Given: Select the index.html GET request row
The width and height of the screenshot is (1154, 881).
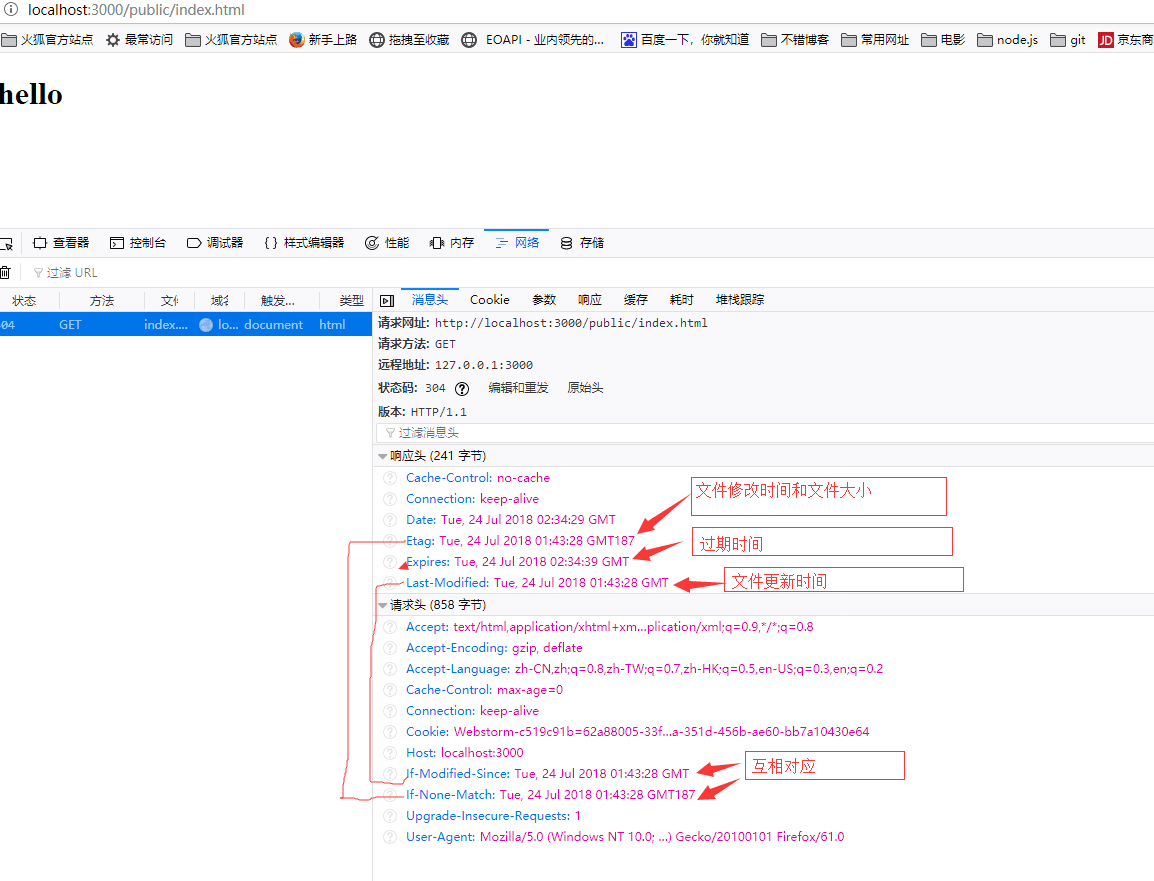Looking at the screenshot, I should 185,325.
